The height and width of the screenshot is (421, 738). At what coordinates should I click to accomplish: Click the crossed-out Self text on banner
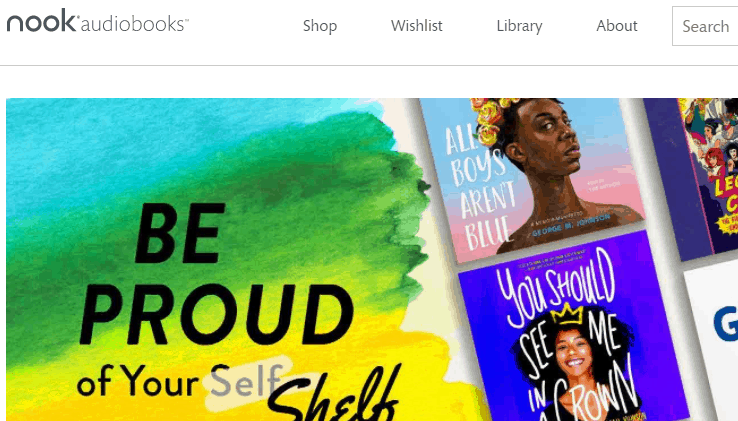click(246, 381)
